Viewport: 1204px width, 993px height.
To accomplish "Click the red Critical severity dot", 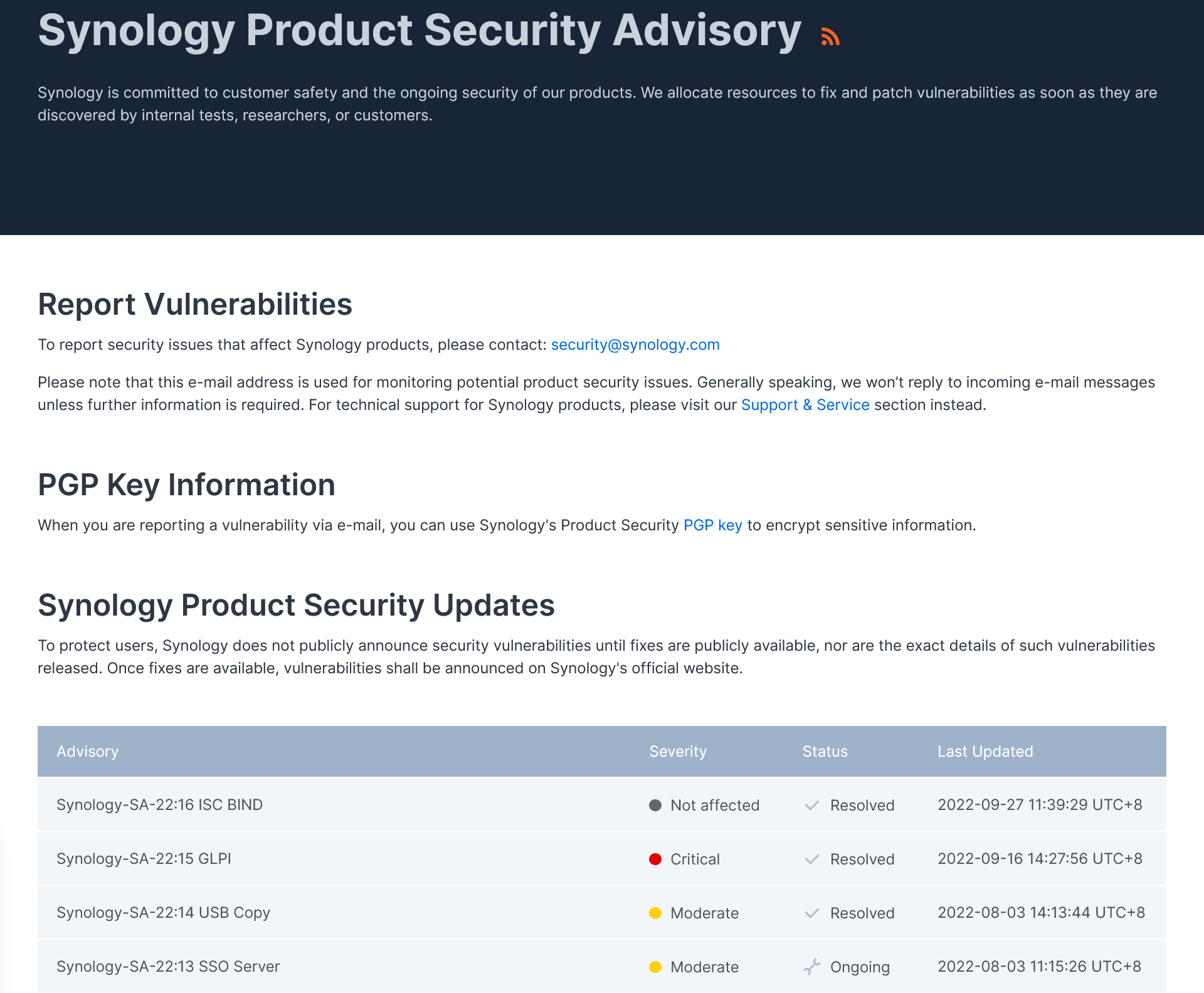I will coord(655,859).
